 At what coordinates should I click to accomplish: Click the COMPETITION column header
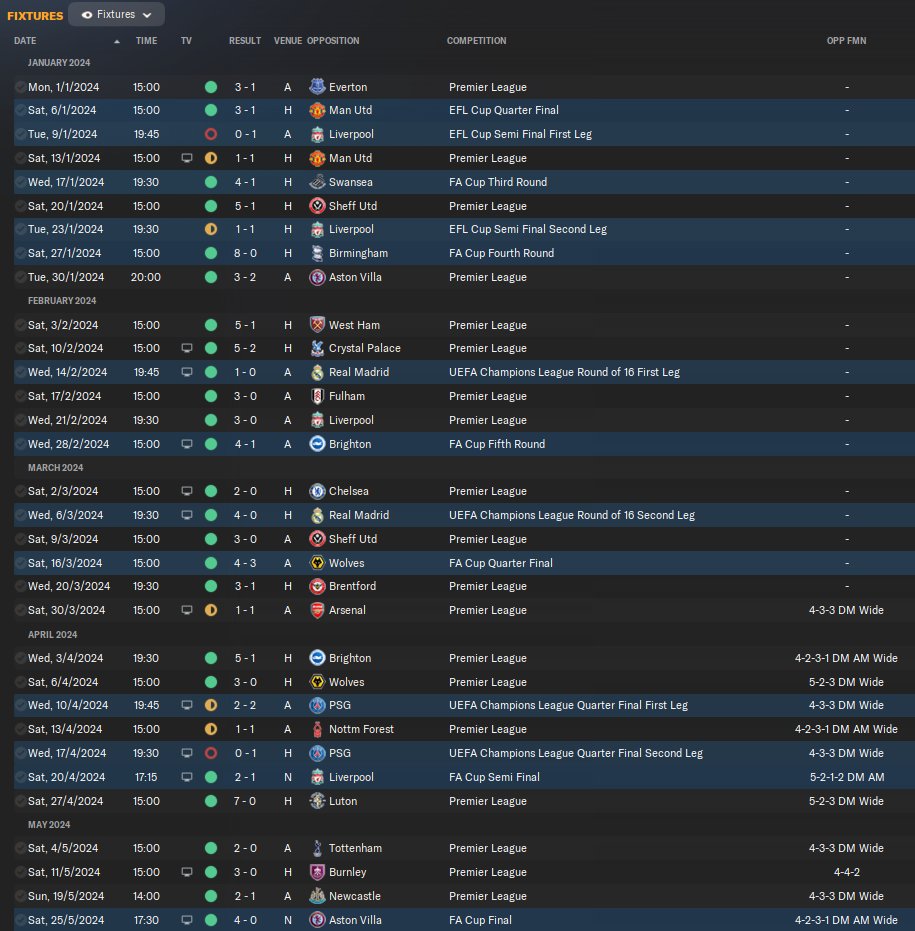477,41
